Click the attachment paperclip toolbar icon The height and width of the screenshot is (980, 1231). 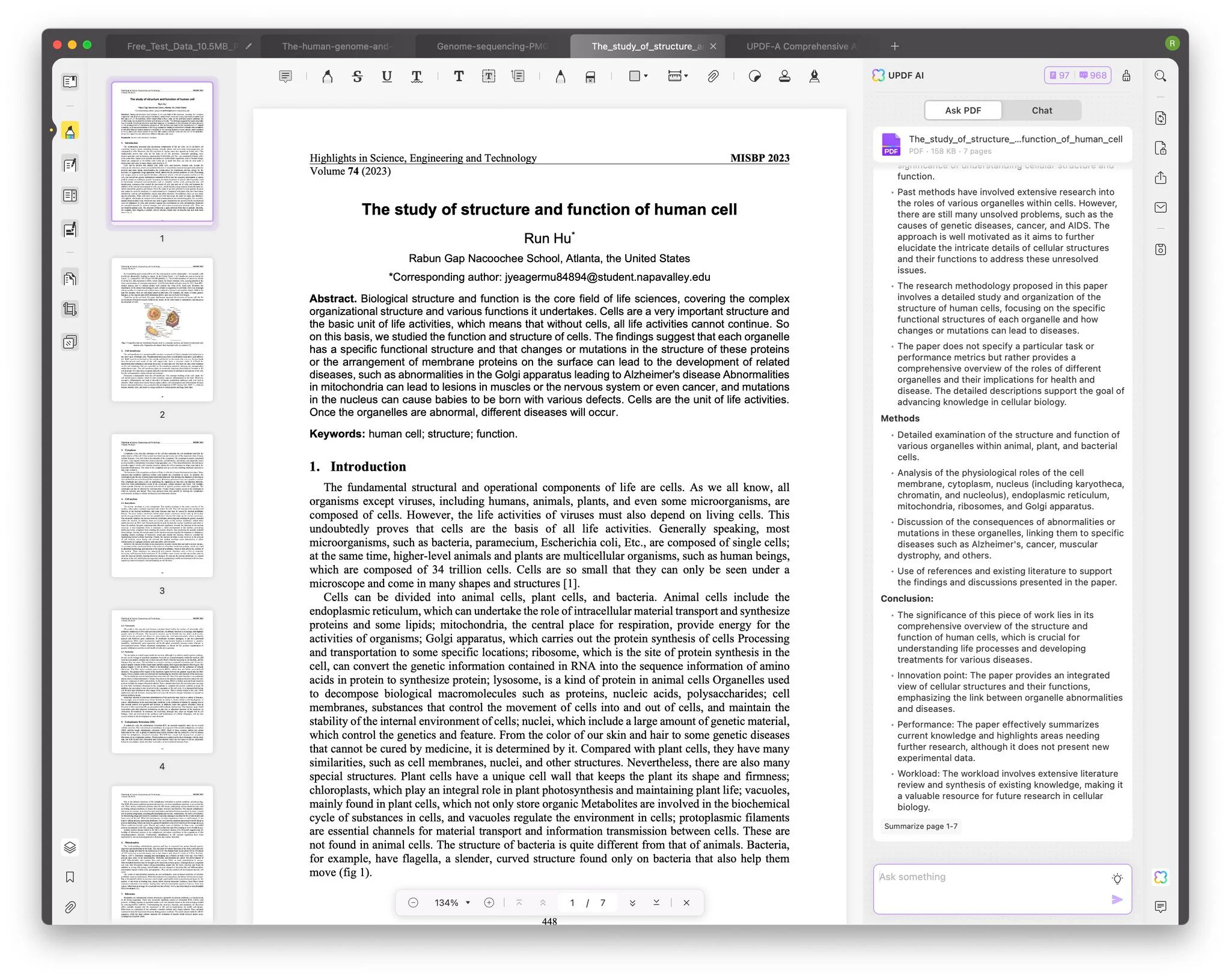tap(713, 76)
